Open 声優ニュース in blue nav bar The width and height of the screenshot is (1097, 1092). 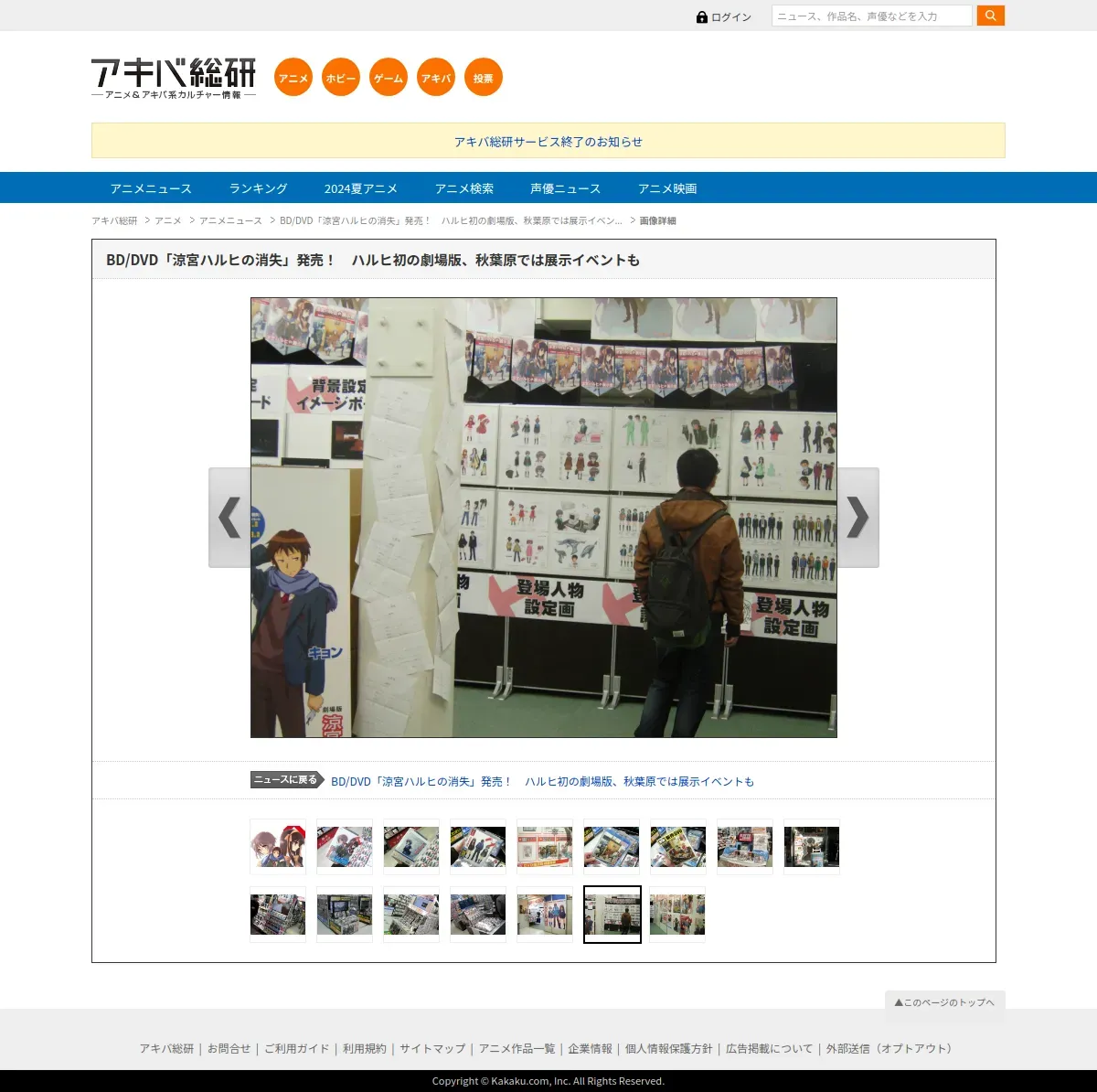click(565, 188)
